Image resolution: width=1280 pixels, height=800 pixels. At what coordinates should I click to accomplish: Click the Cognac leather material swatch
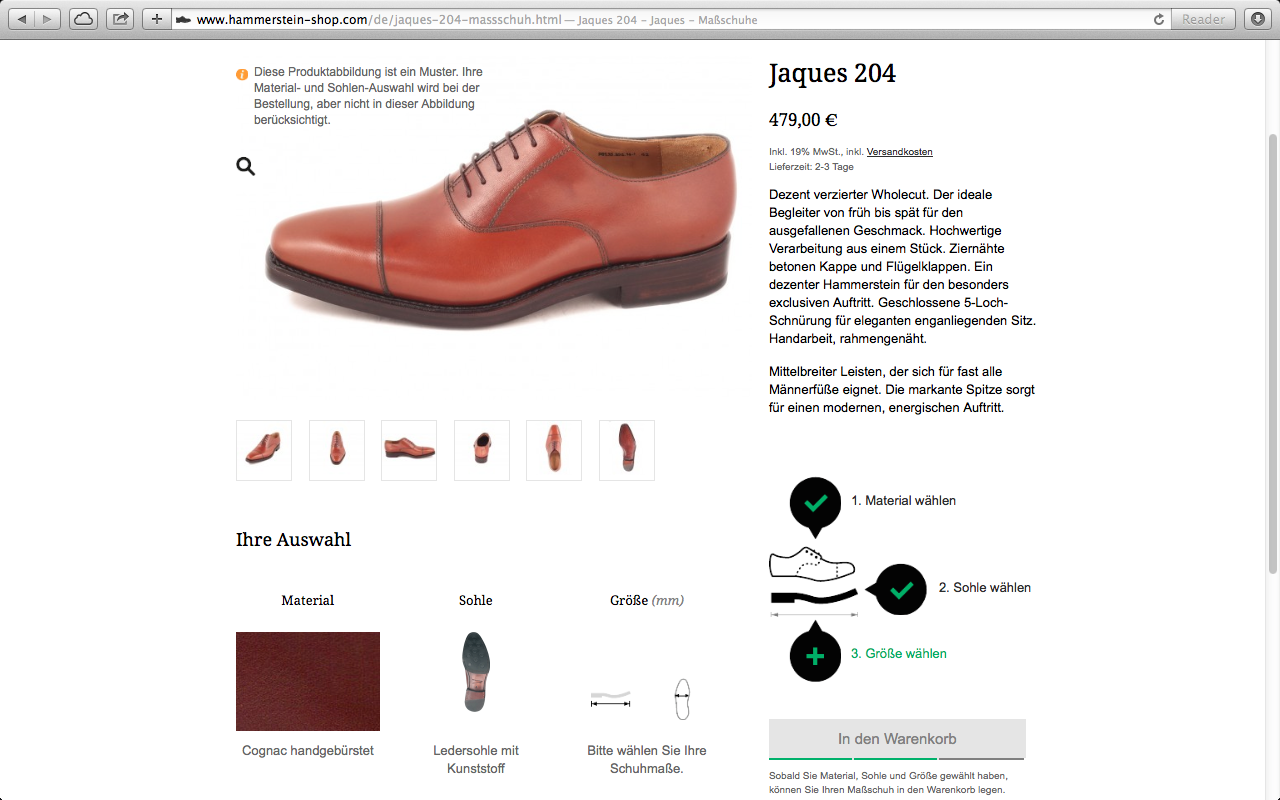click(308, 681)
